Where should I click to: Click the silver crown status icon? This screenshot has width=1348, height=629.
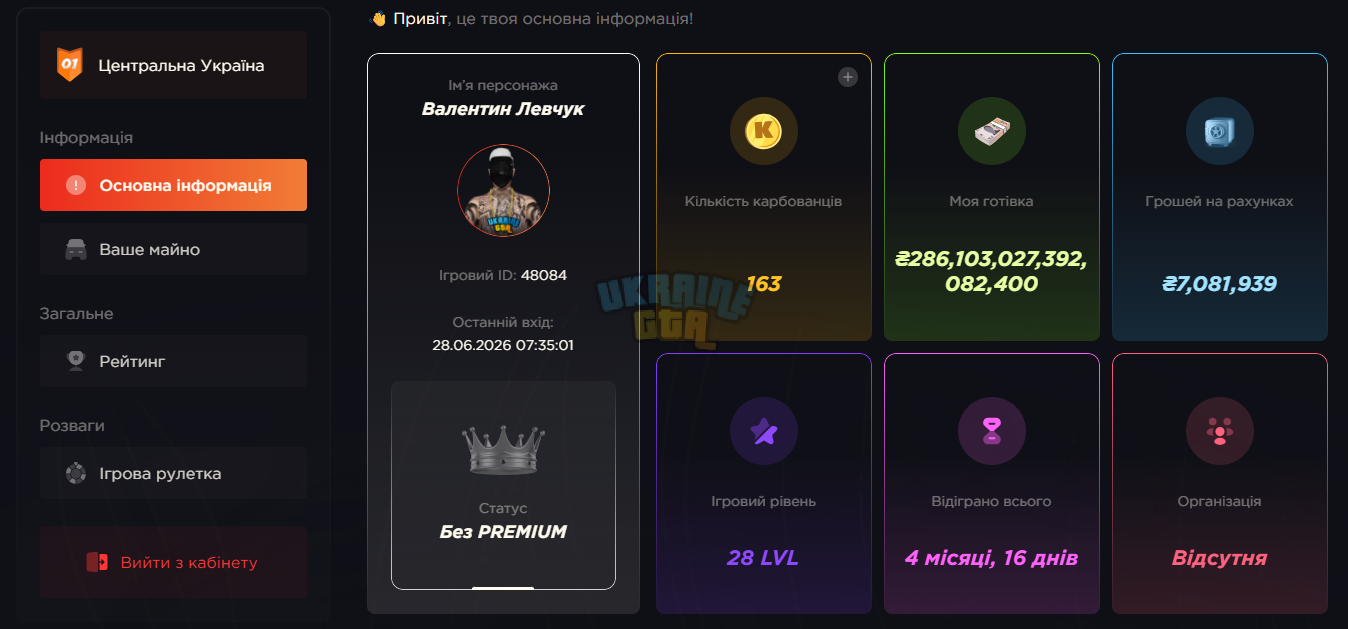(503, 449)
